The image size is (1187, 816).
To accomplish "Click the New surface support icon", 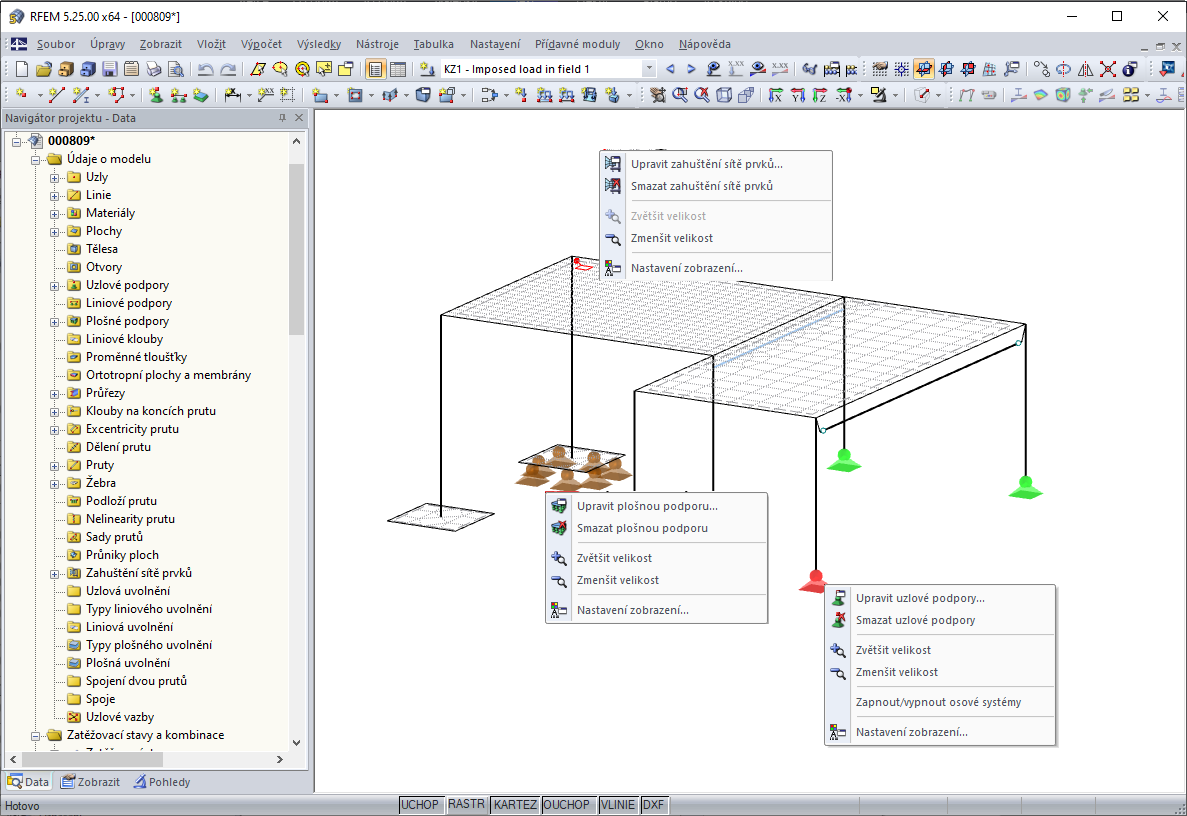I will (x=201, y=95).
